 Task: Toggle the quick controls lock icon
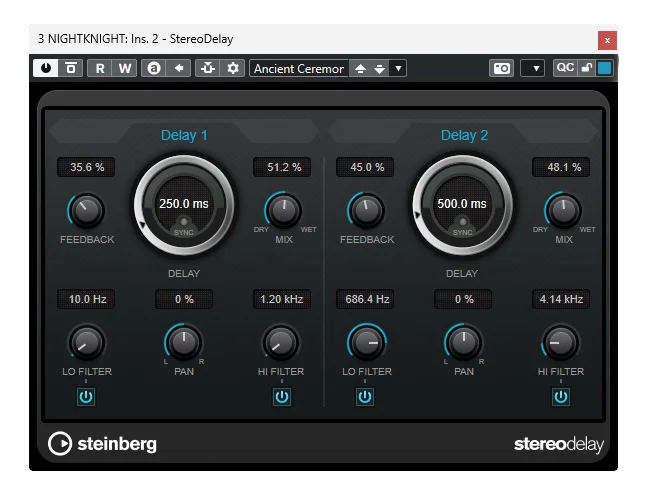(x=586, y=68)
